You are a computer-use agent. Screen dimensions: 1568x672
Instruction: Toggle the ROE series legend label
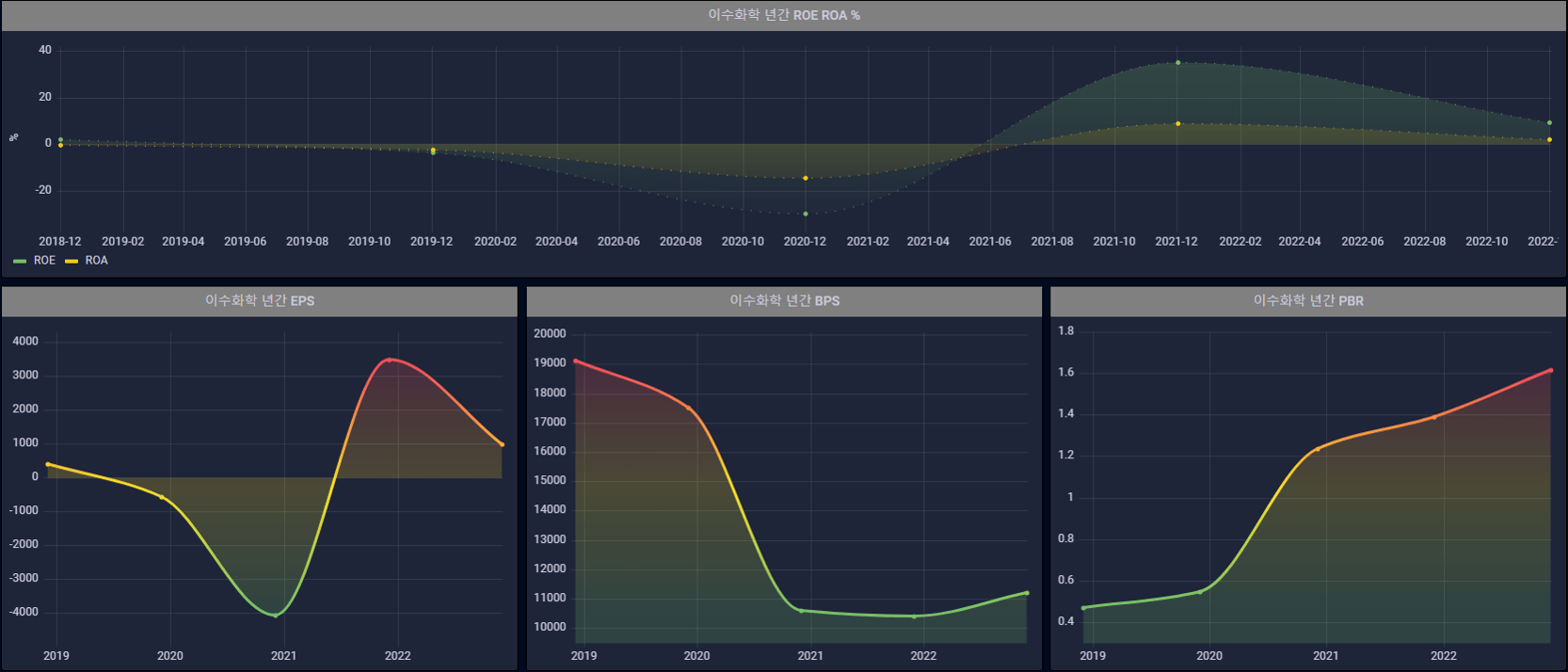tap(44, 261)
